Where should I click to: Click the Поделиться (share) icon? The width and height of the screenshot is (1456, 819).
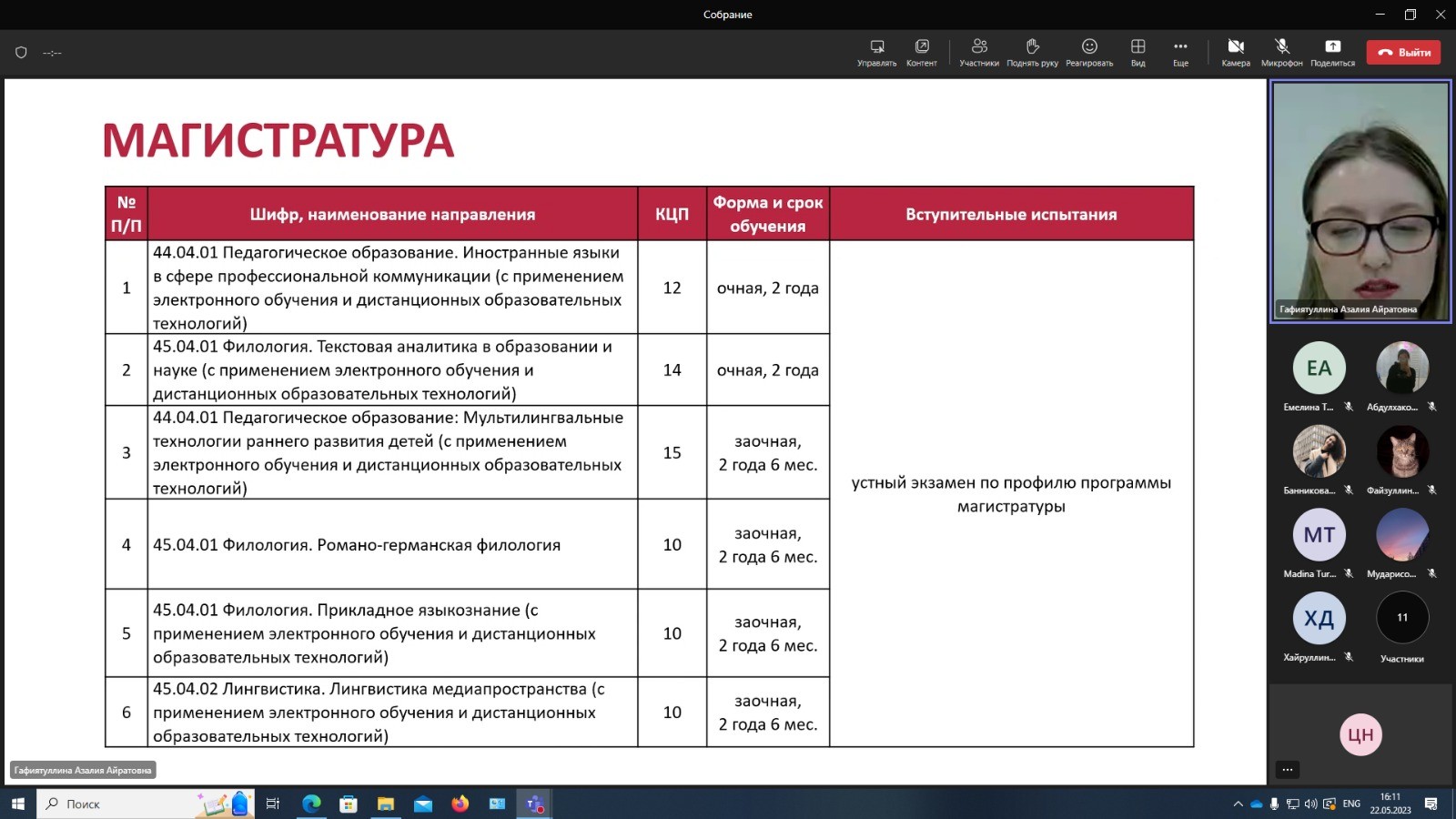pos(1332,52)
